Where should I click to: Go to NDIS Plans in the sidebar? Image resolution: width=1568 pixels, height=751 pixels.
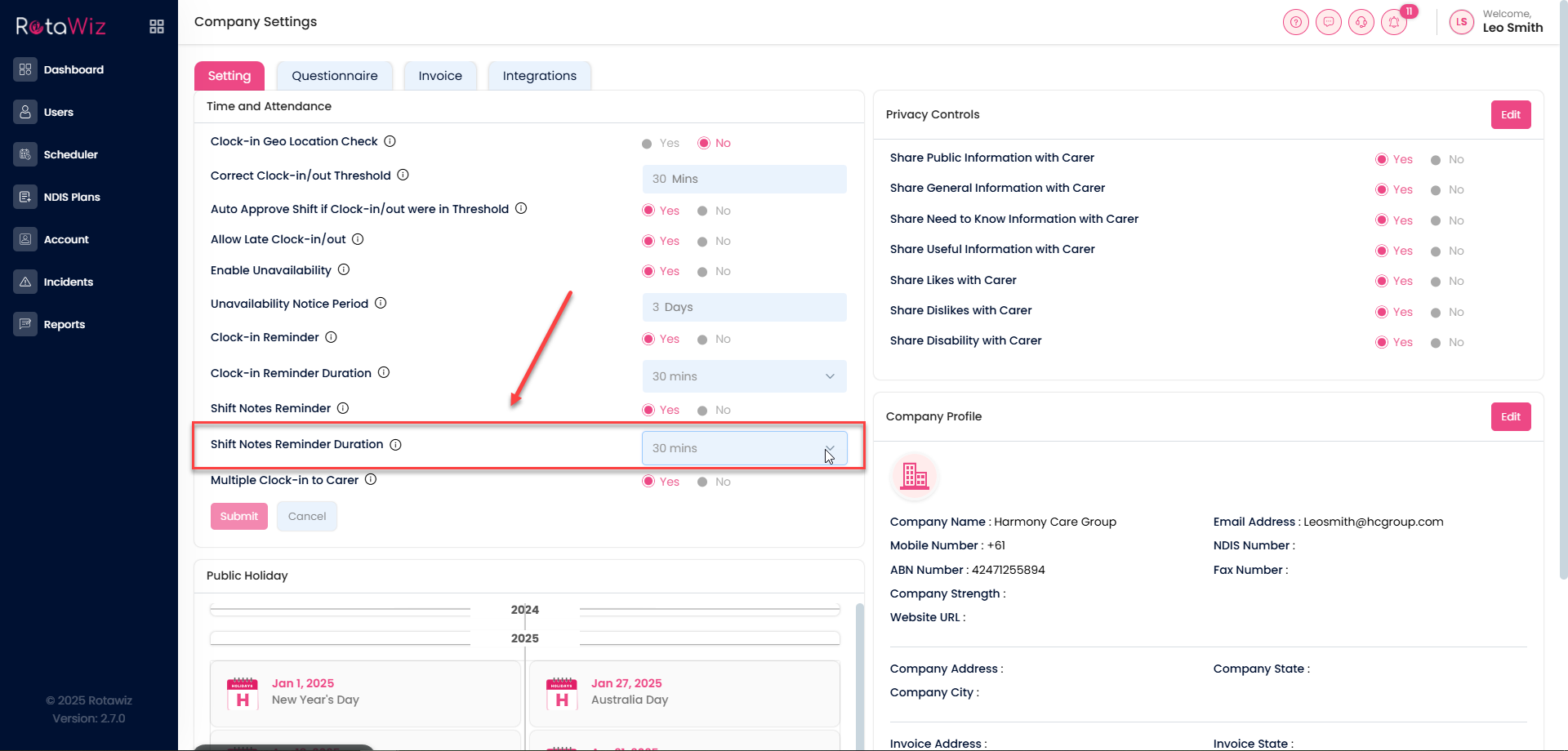pos(71,197)
